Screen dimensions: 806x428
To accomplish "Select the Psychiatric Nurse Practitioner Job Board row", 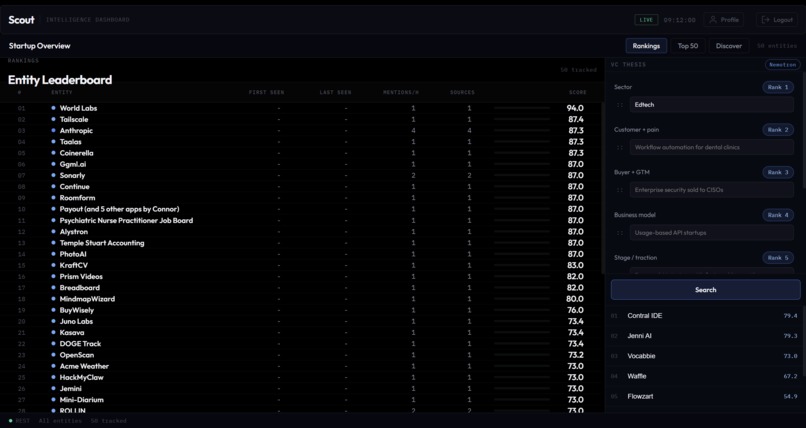I will (301, 220).
